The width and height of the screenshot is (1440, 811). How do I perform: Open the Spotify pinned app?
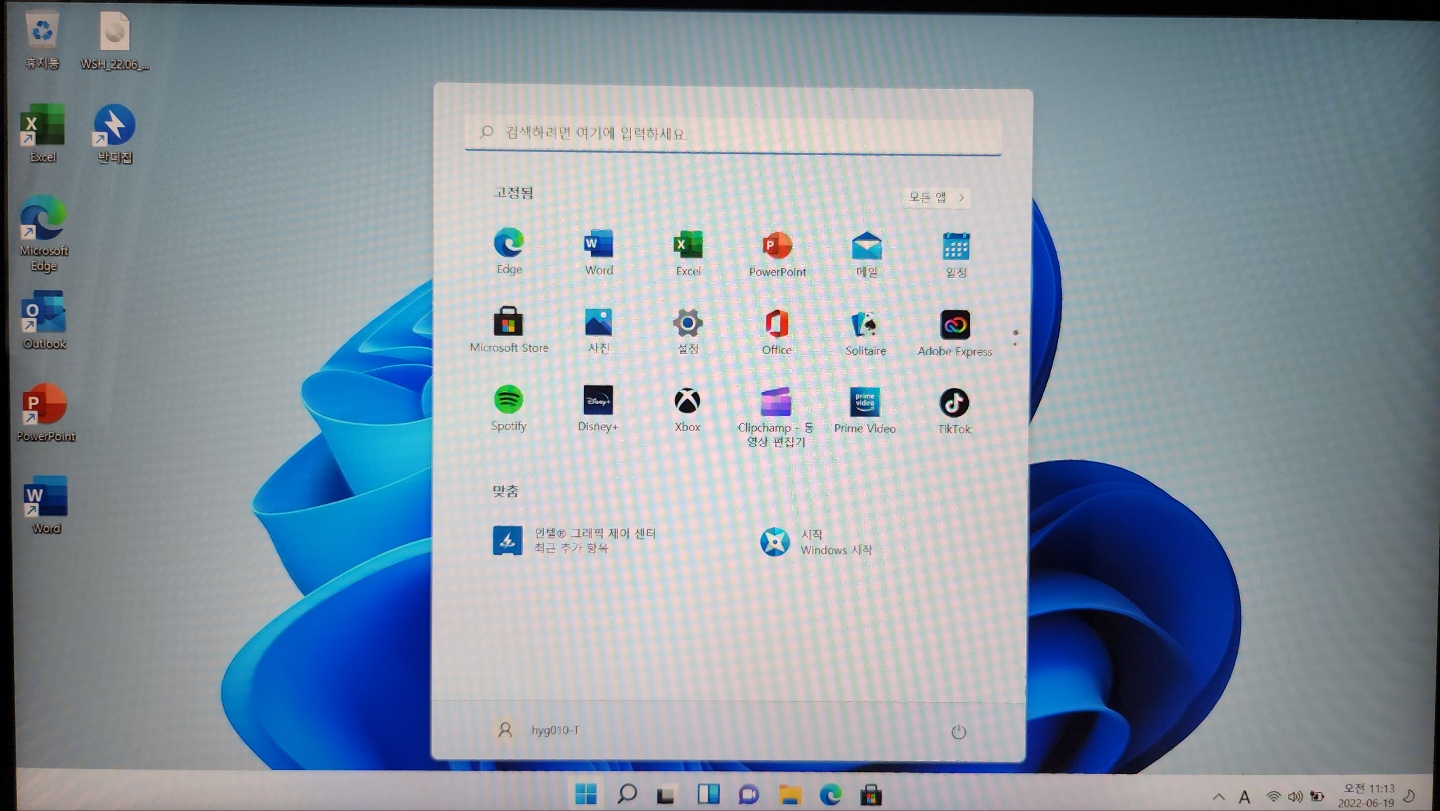[x=508, y=409]
